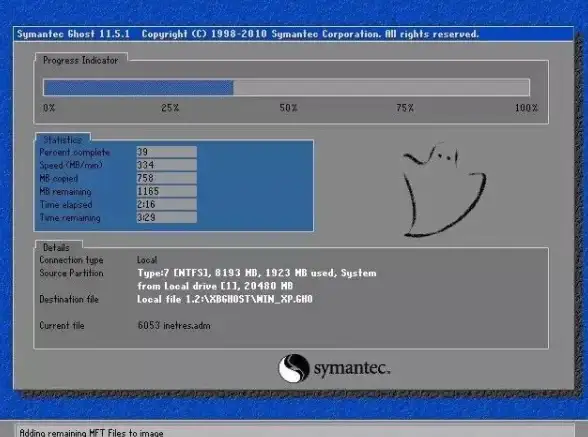This screenshot has width=588, height=437.
Task: Click the Current file name inetres.adm
Action: (174, 326)
